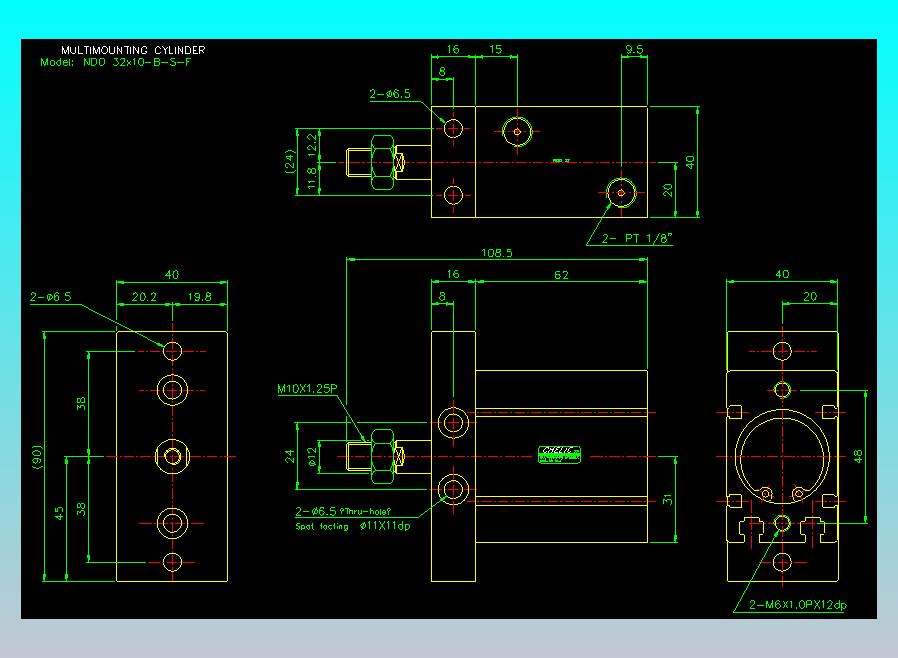Select the "40" vertical dimension in top view
Image resolution: width=898 pixels, height=658 pixels.
(690, 162)
